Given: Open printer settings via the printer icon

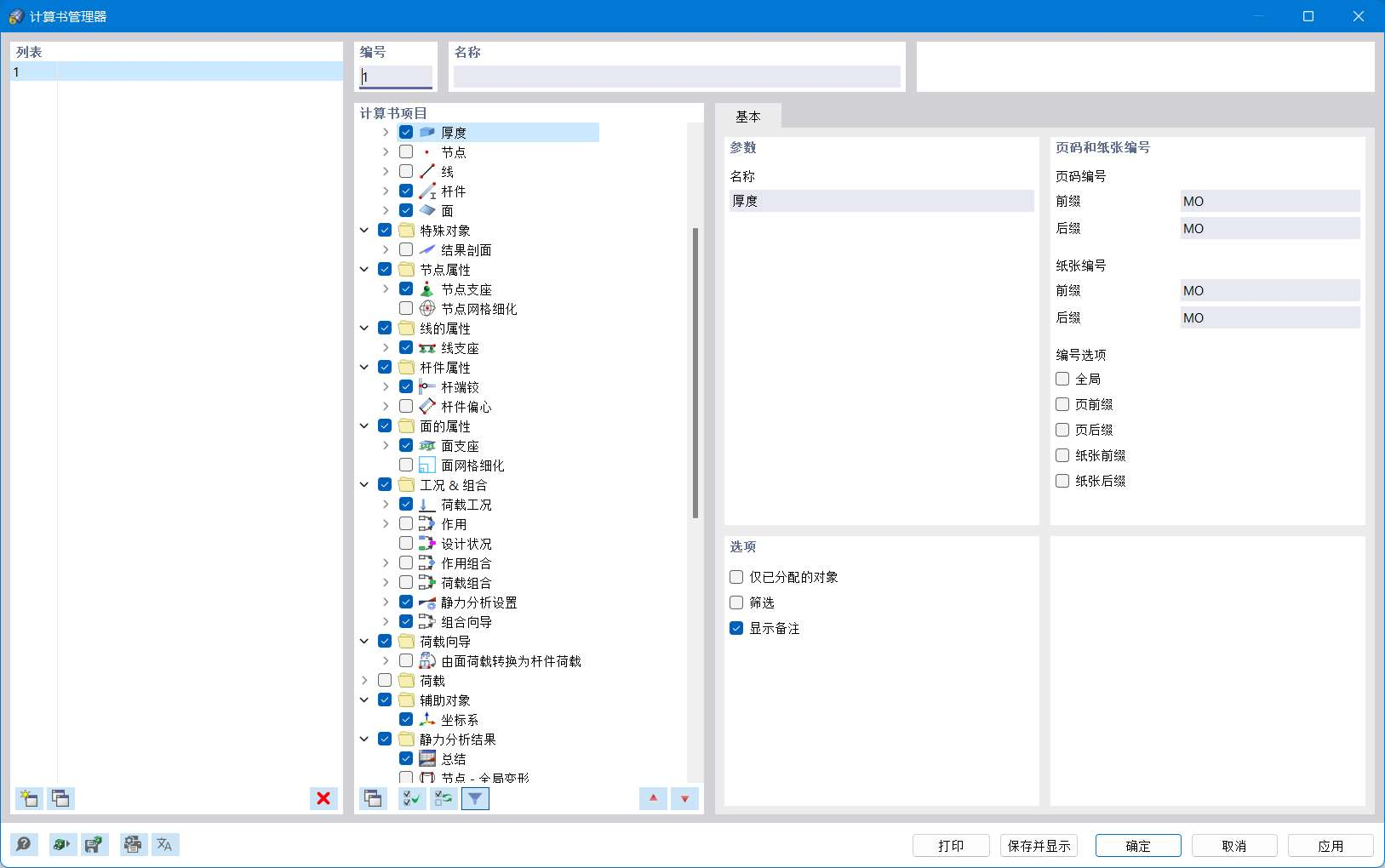Looking at the screenshot, I should coord(132,844).
